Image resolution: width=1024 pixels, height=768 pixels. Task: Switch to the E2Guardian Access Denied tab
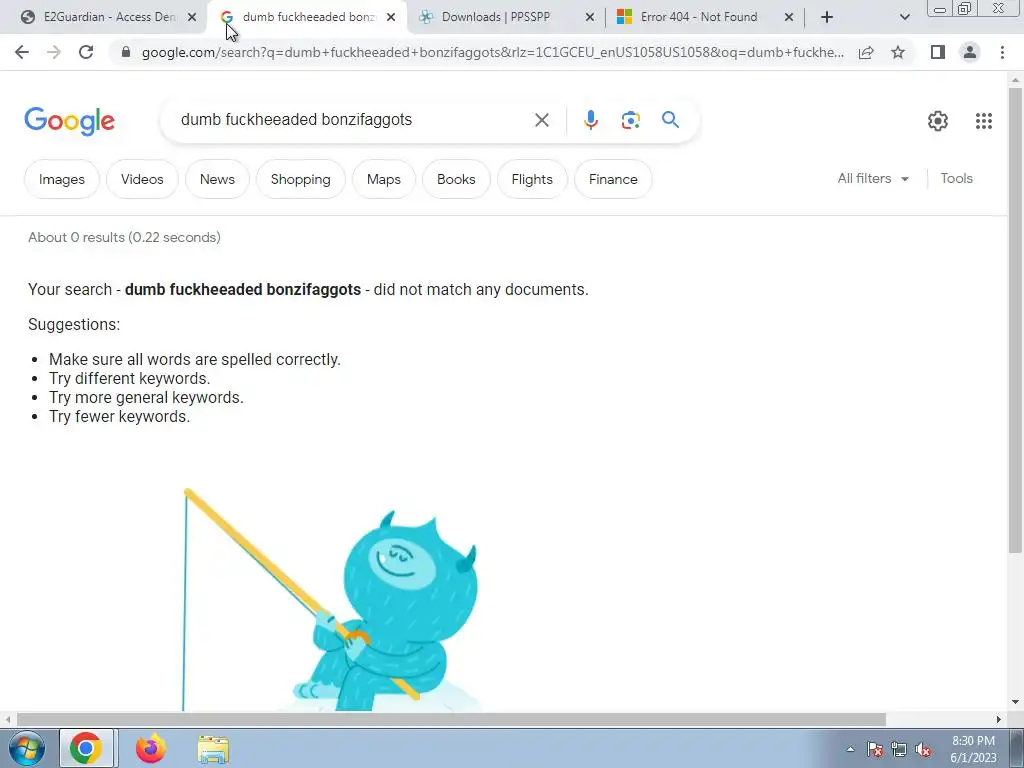coord(110,17)
